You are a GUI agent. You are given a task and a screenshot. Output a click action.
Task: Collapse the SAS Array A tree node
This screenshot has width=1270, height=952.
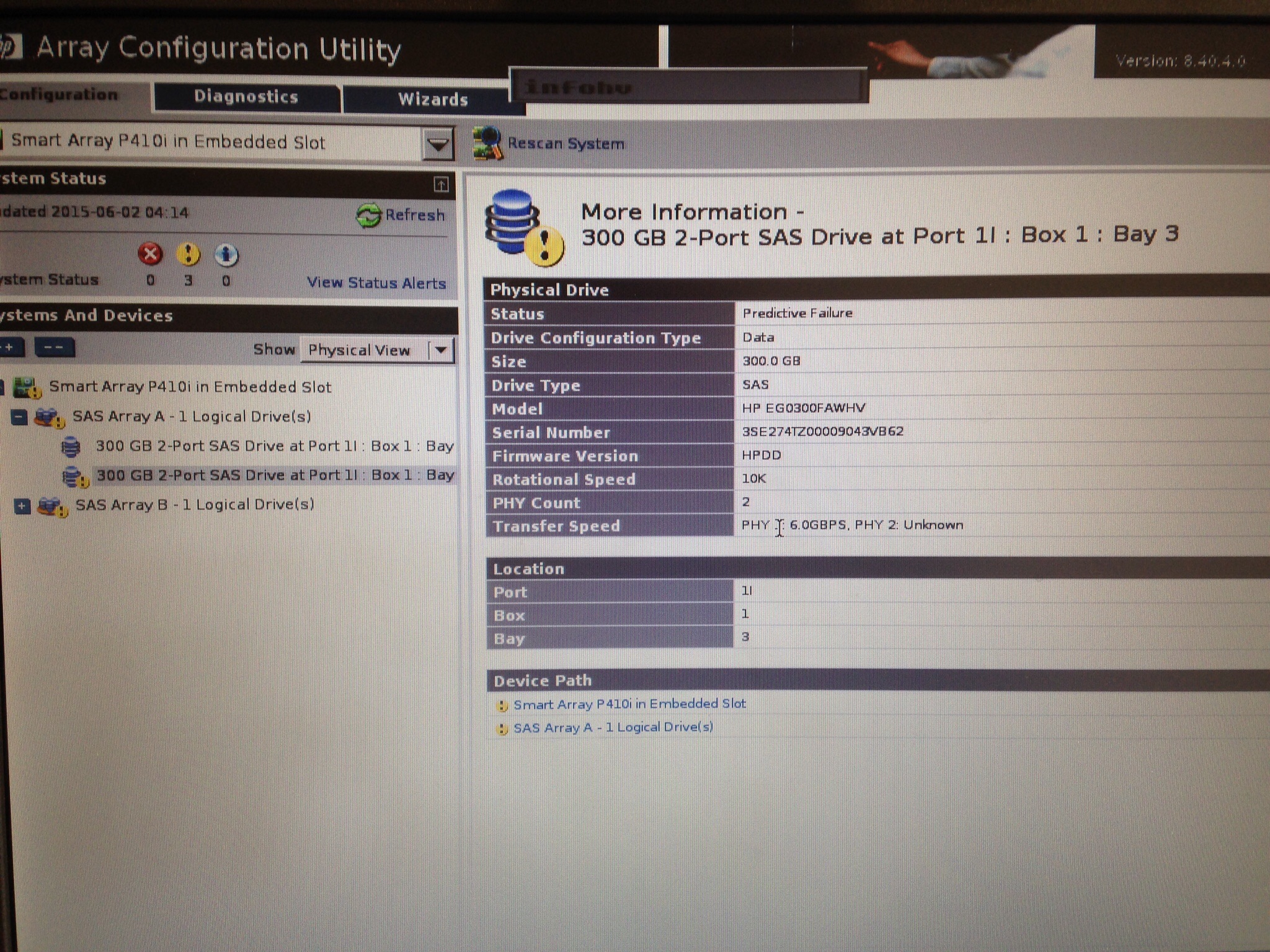[x=20, y=417]
